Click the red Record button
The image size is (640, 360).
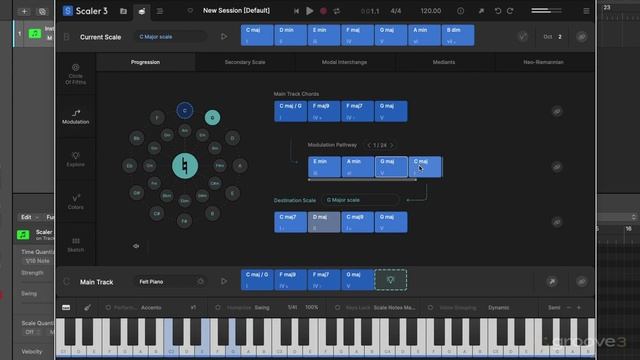(323, 11)
